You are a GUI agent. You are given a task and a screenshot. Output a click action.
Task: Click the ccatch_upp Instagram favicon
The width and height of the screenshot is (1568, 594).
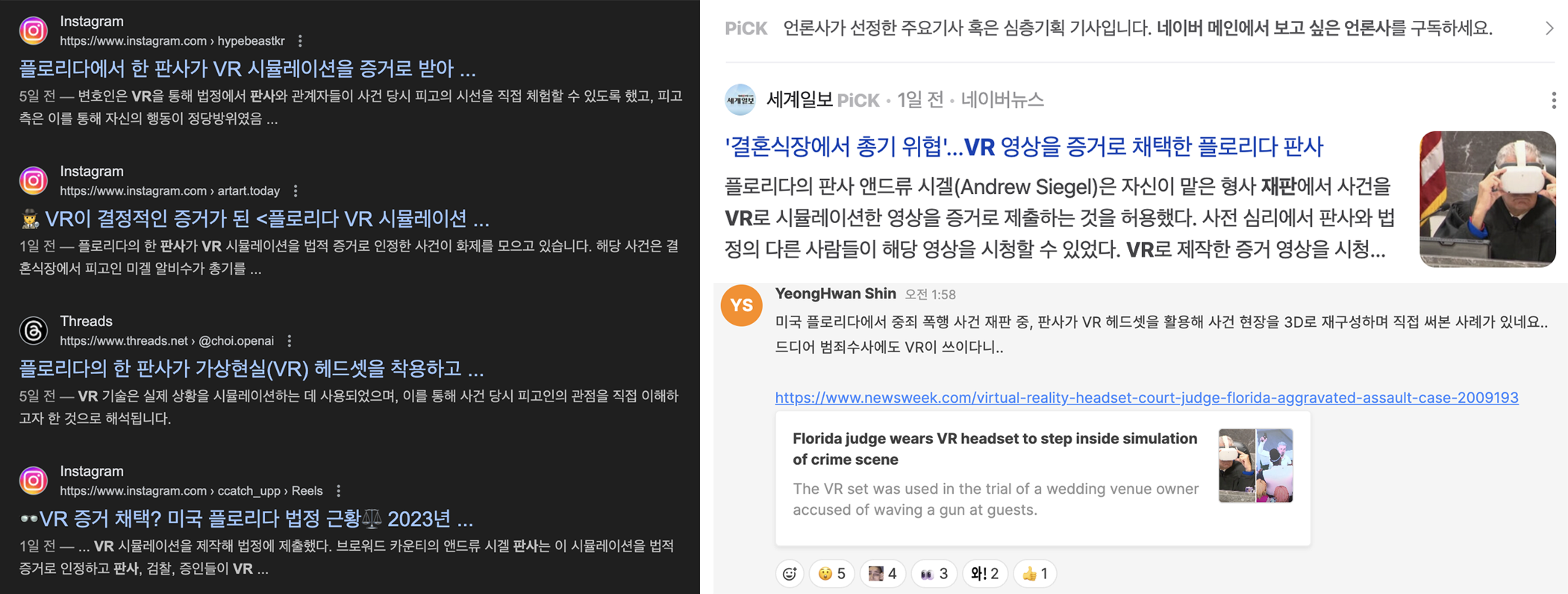click(x=34, y=481)
